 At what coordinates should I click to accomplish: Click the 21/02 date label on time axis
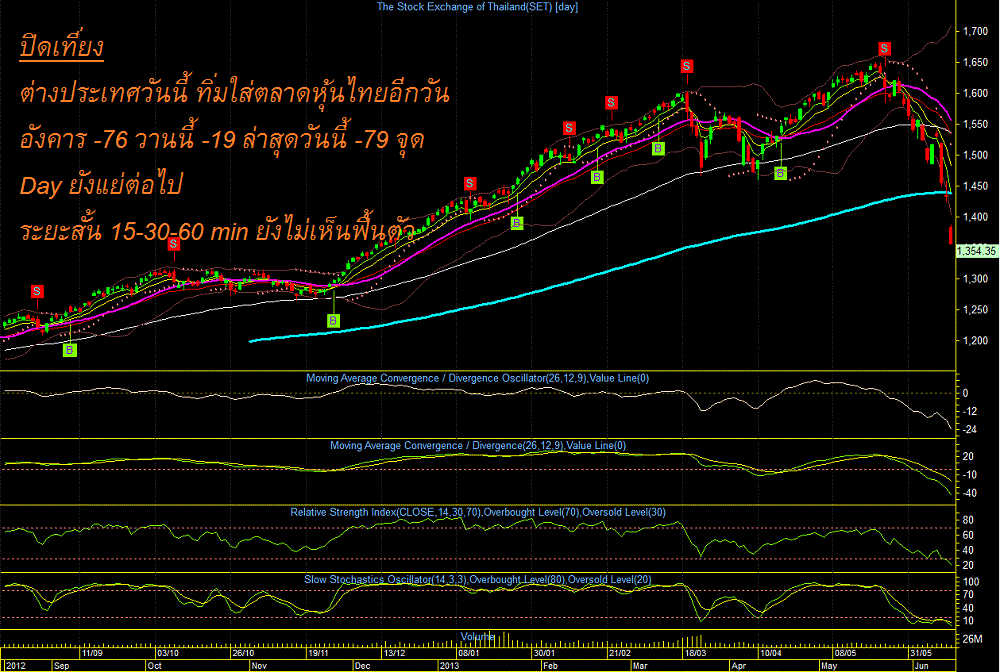coord(619,654)
